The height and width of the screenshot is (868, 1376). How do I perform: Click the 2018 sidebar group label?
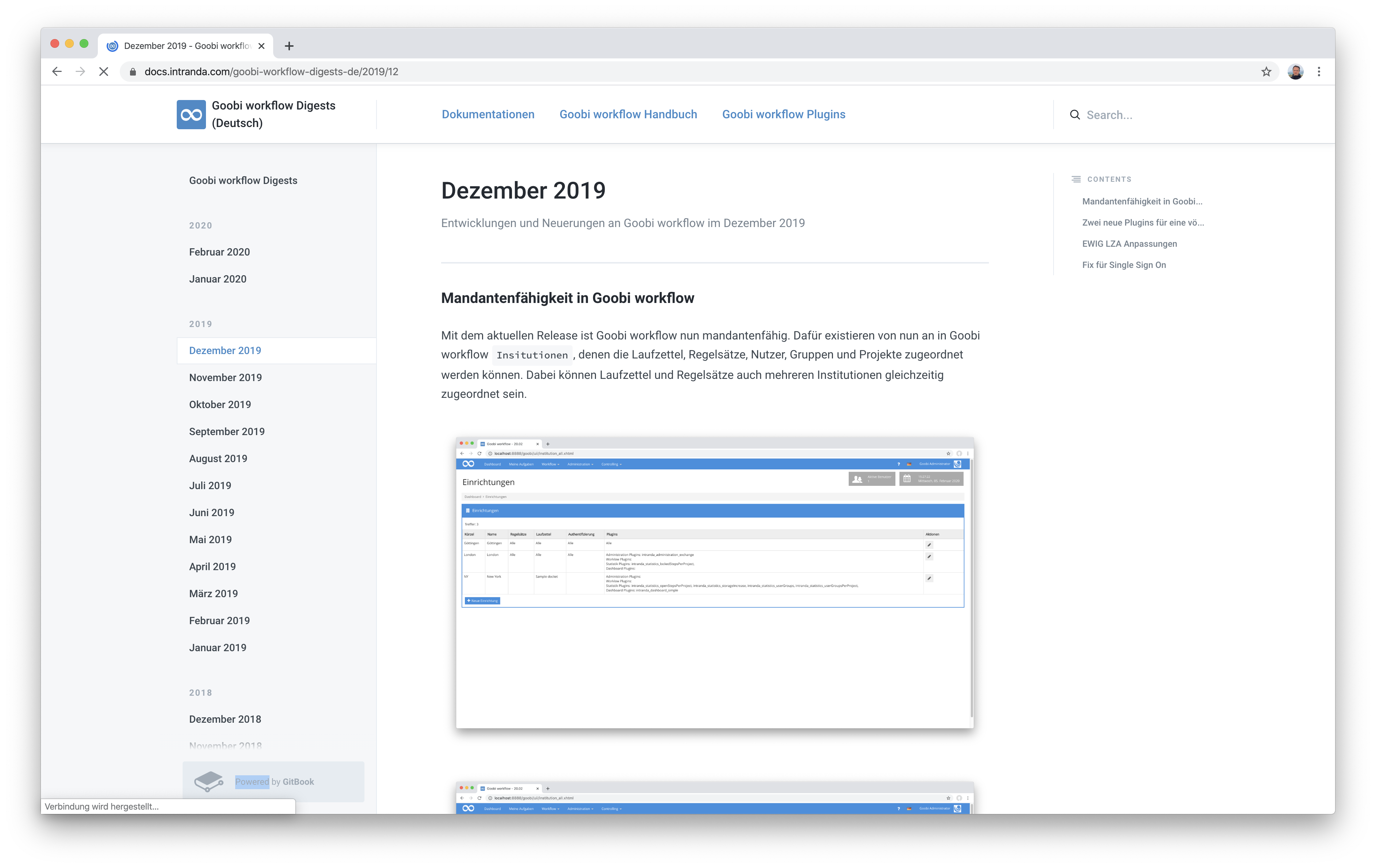tap(200, 692)
